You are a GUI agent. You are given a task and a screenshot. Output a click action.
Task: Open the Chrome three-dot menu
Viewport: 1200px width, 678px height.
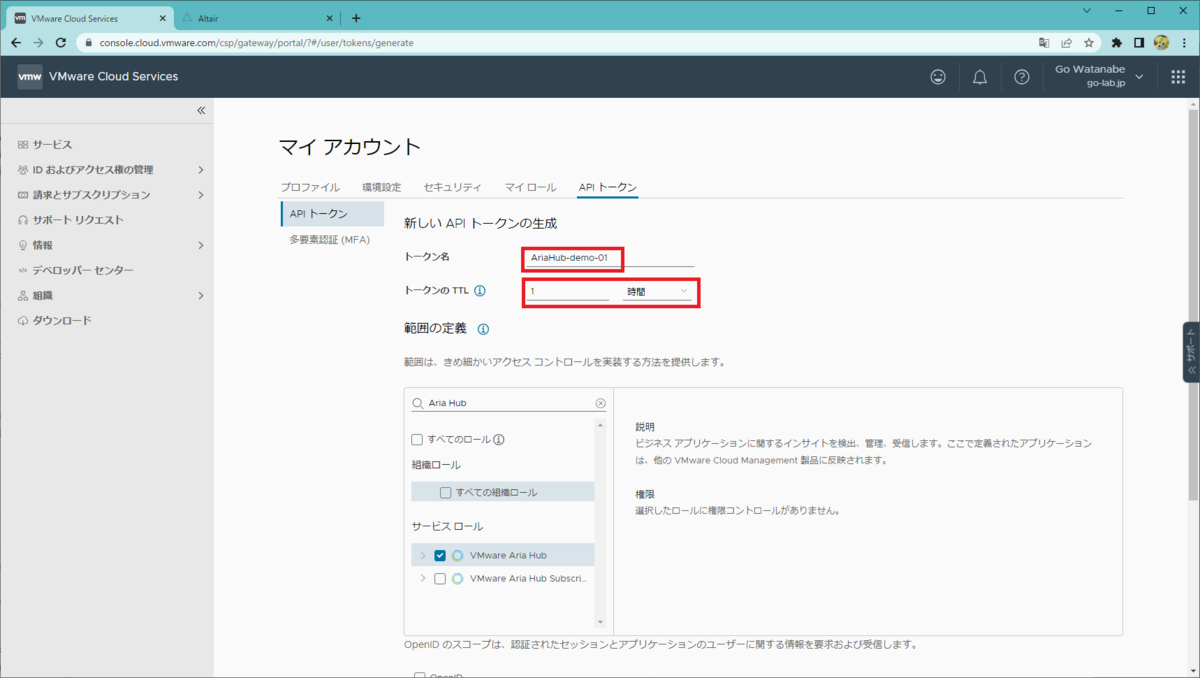click(x=1185, y=43)
